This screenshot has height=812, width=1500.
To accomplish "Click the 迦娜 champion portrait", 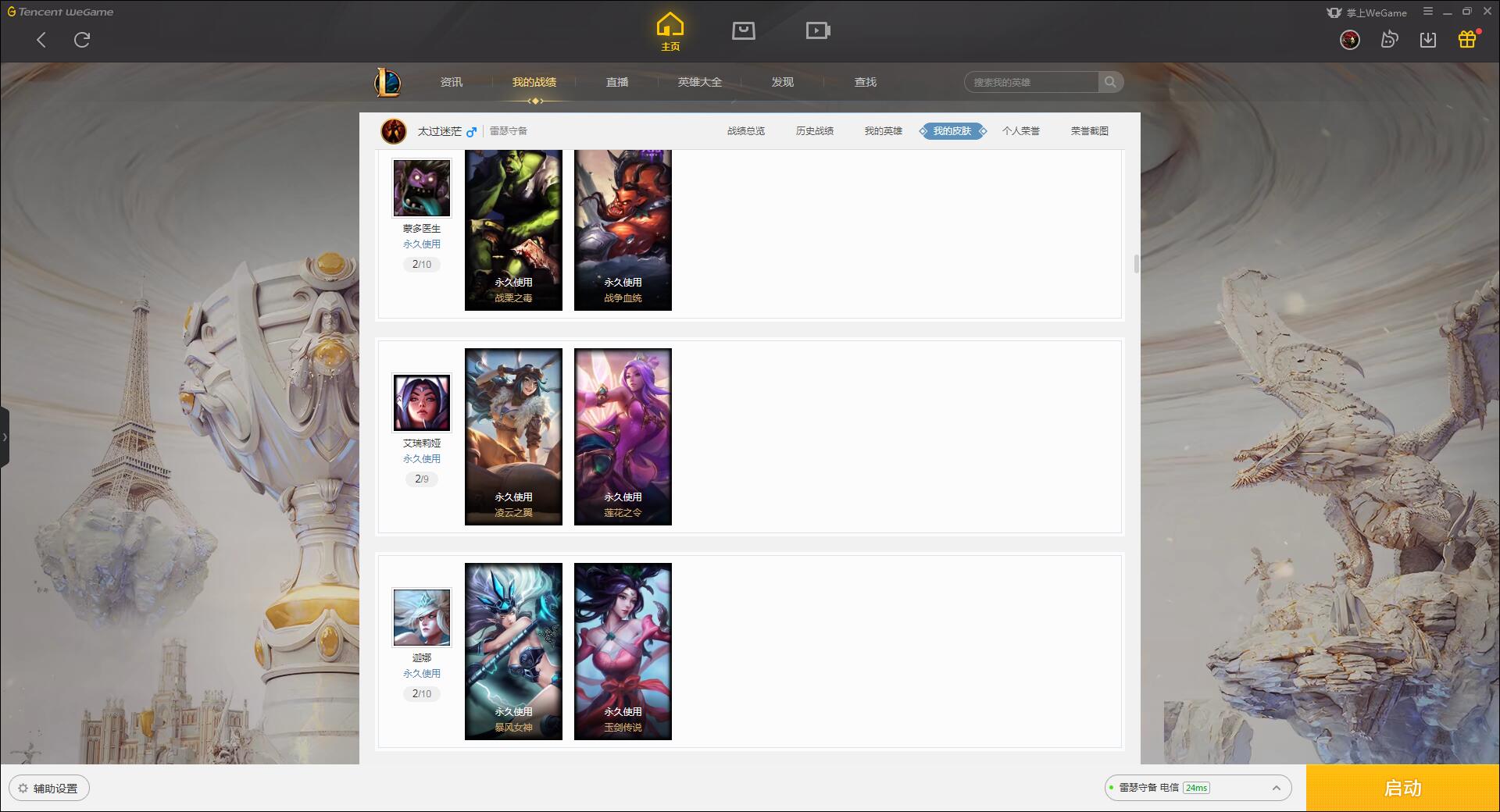I will click(422, 618).
